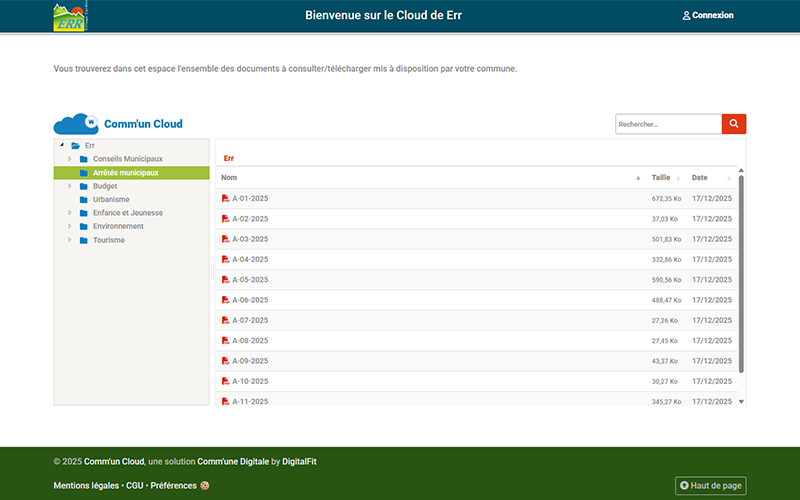Click the PDF icon for A-06-2025
Screen dimensions: 800x500
pos(226,300)
